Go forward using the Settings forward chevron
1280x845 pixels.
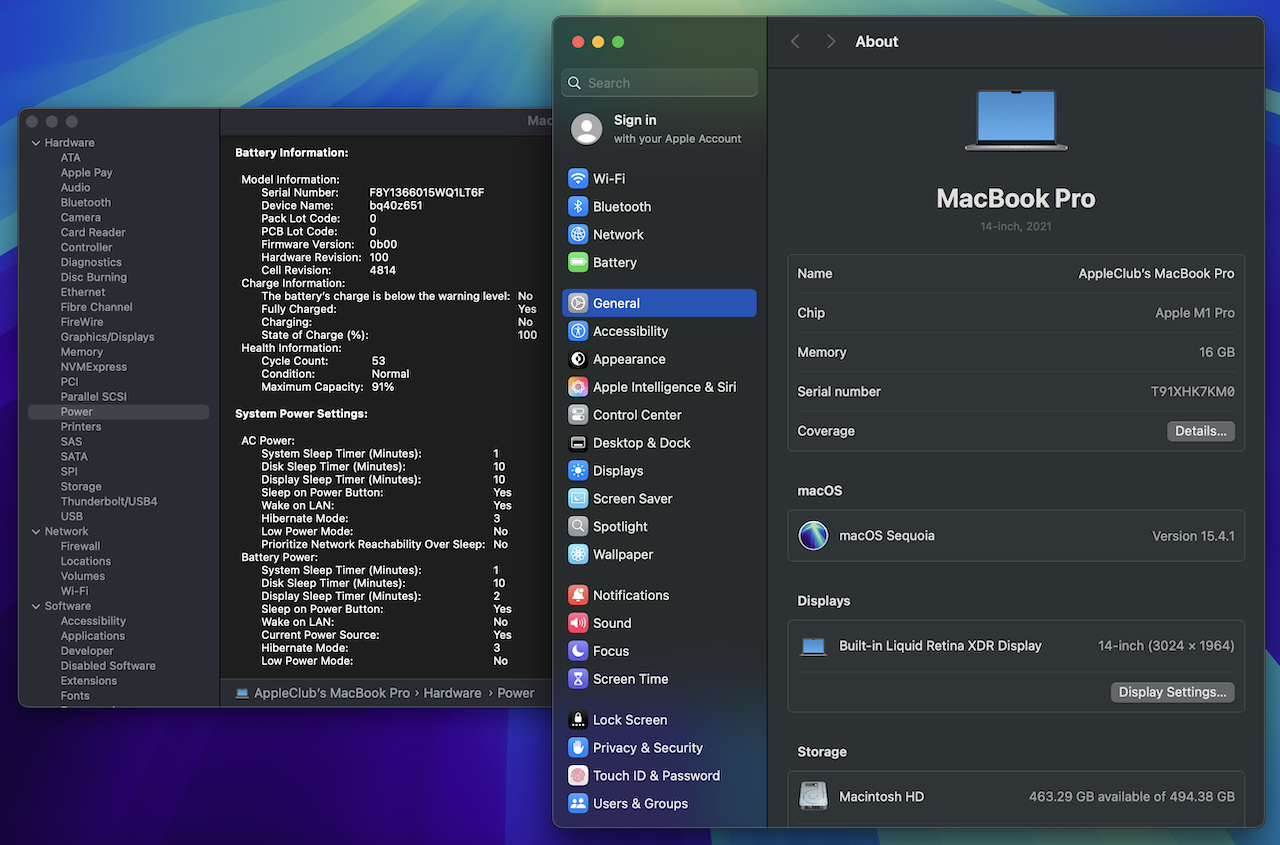[830, 41]
